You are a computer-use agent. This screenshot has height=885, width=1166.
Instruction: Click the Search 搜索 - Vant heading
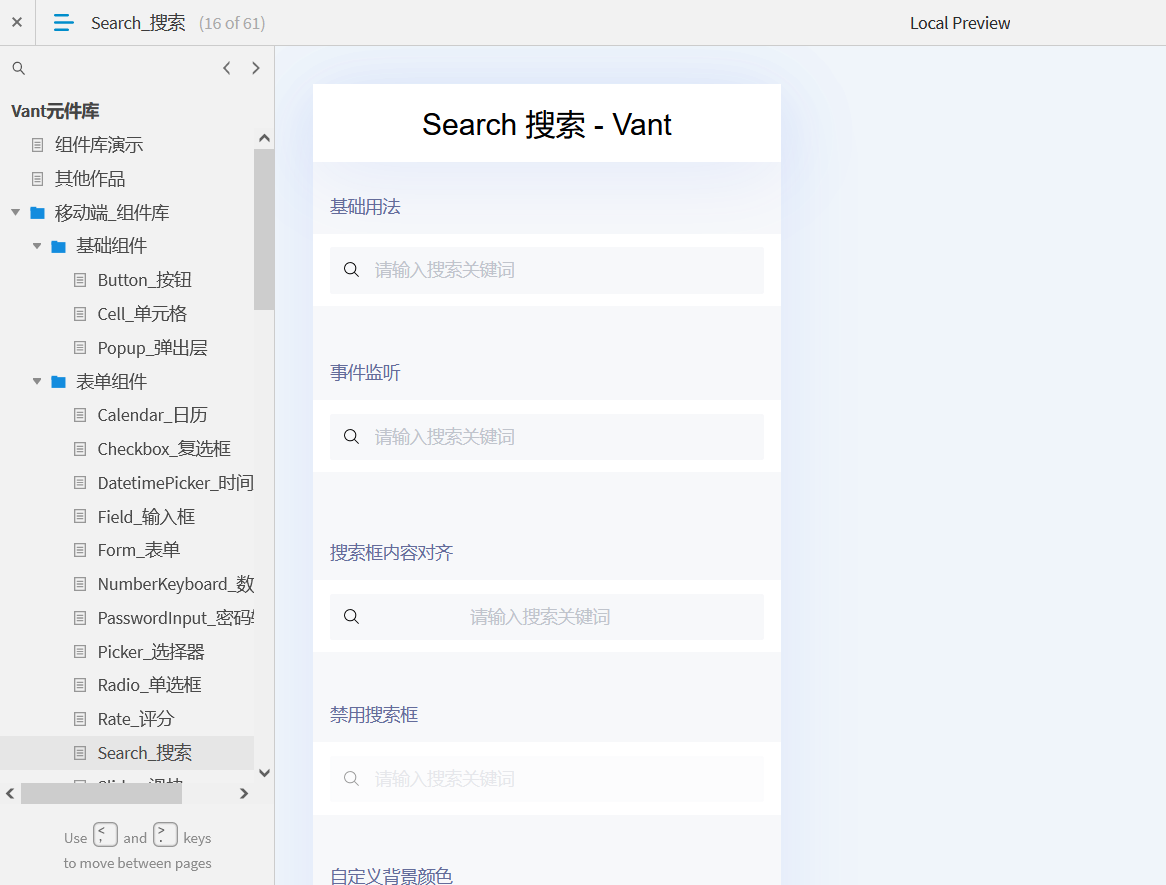point(547,124)
